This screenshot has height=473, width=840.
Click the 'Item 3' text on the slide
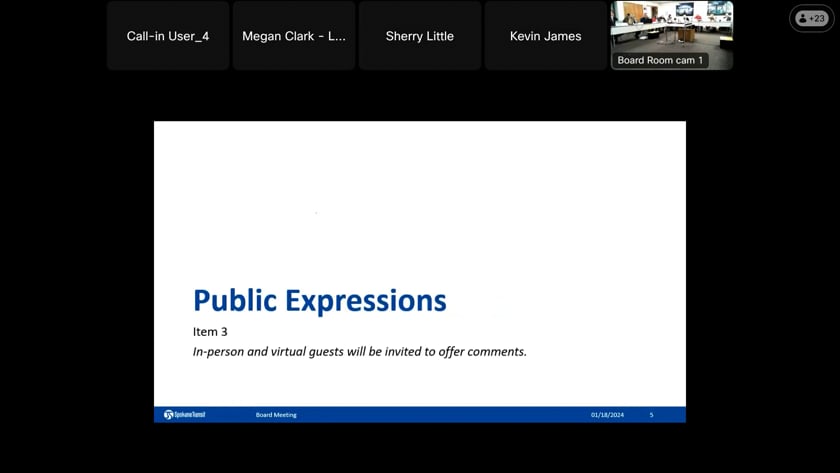[x=210, y=332]
